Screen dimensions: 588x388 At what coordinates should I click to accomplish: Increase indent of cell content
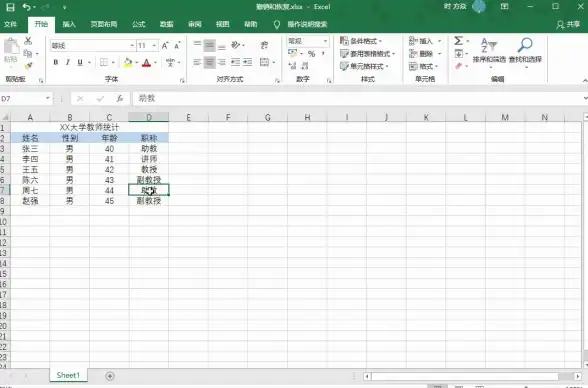248,62
